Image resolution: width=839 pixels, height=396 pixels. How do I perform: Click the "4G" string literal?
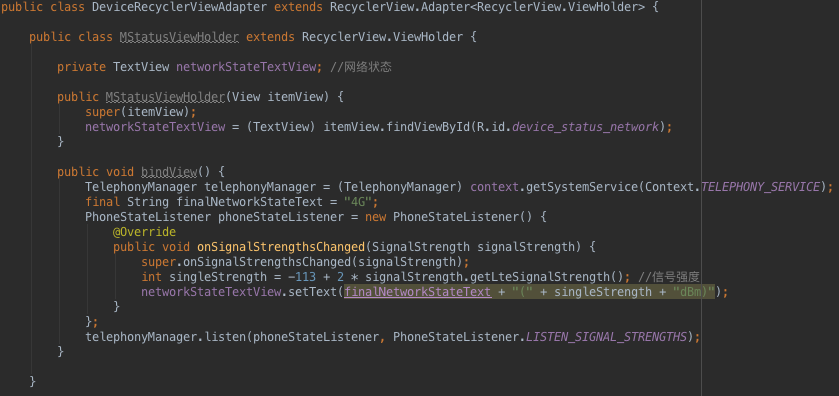[x=357, y=202]
